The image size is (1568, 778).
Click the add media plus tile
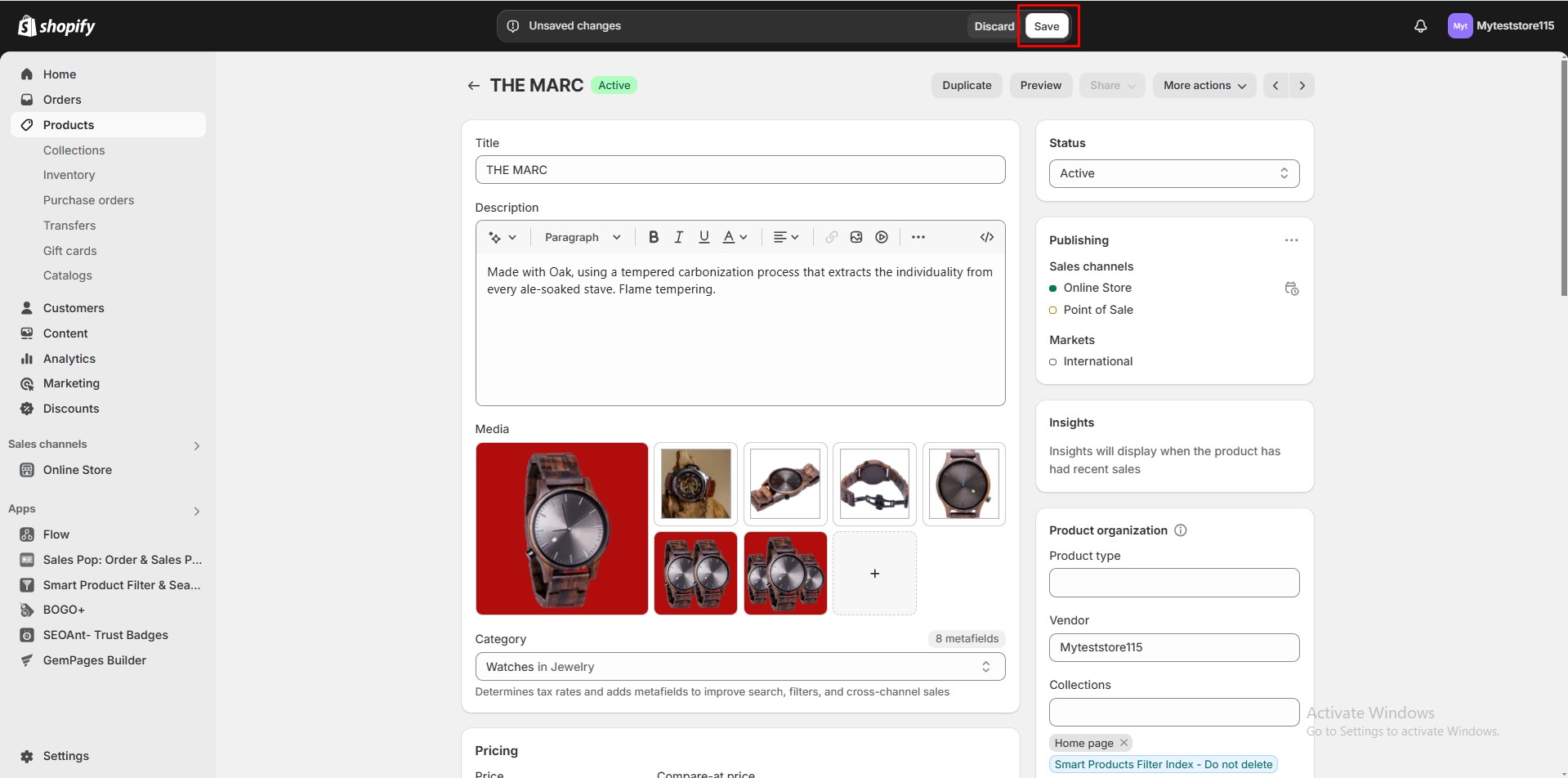click(x=874, y=574)
